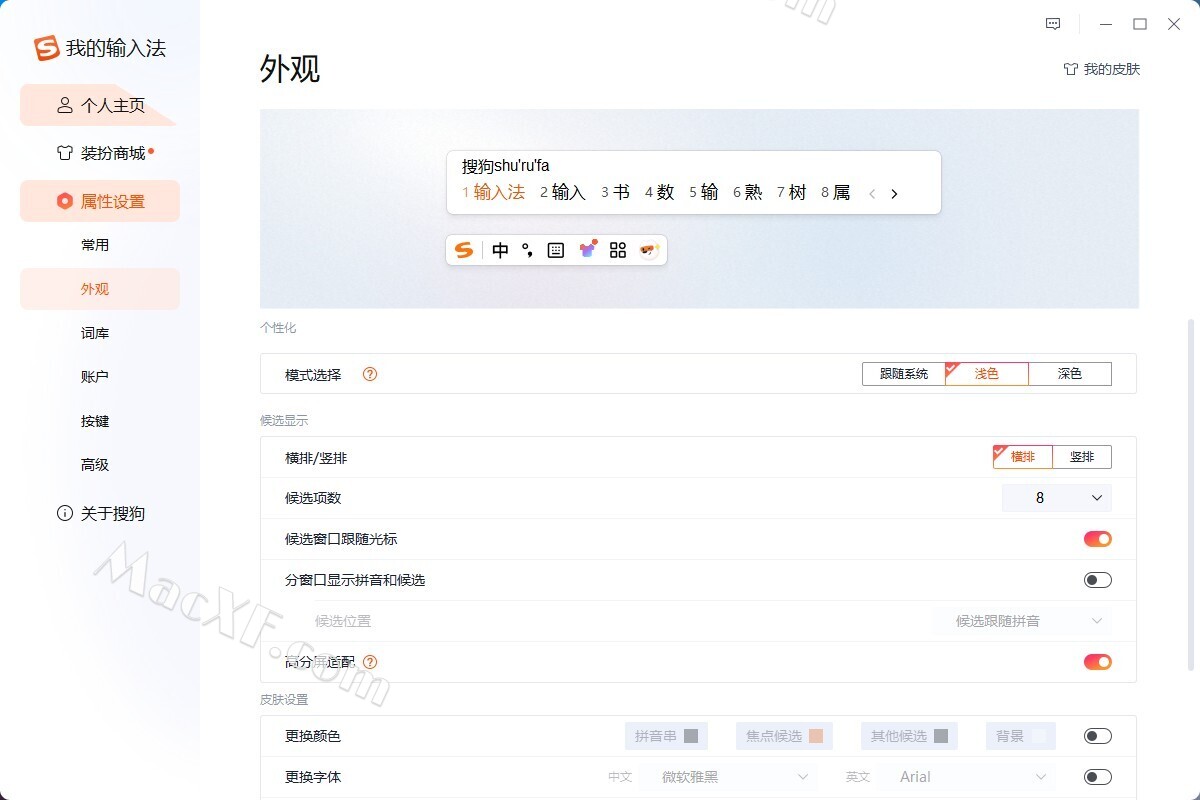Select candidate 1 输入法 in the preview
Screen dimensions: 1200x800
coord(493,193)
